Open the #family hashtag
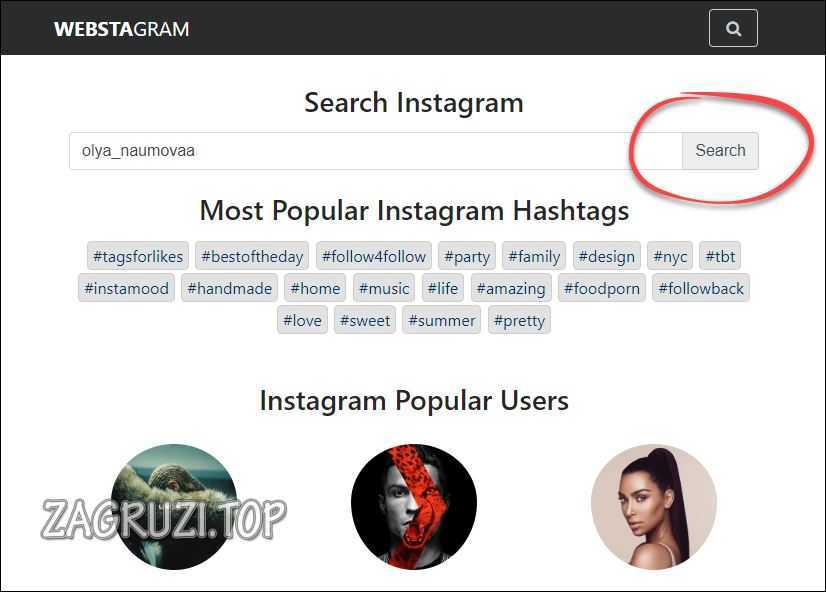826x592 pixels. 534,256
